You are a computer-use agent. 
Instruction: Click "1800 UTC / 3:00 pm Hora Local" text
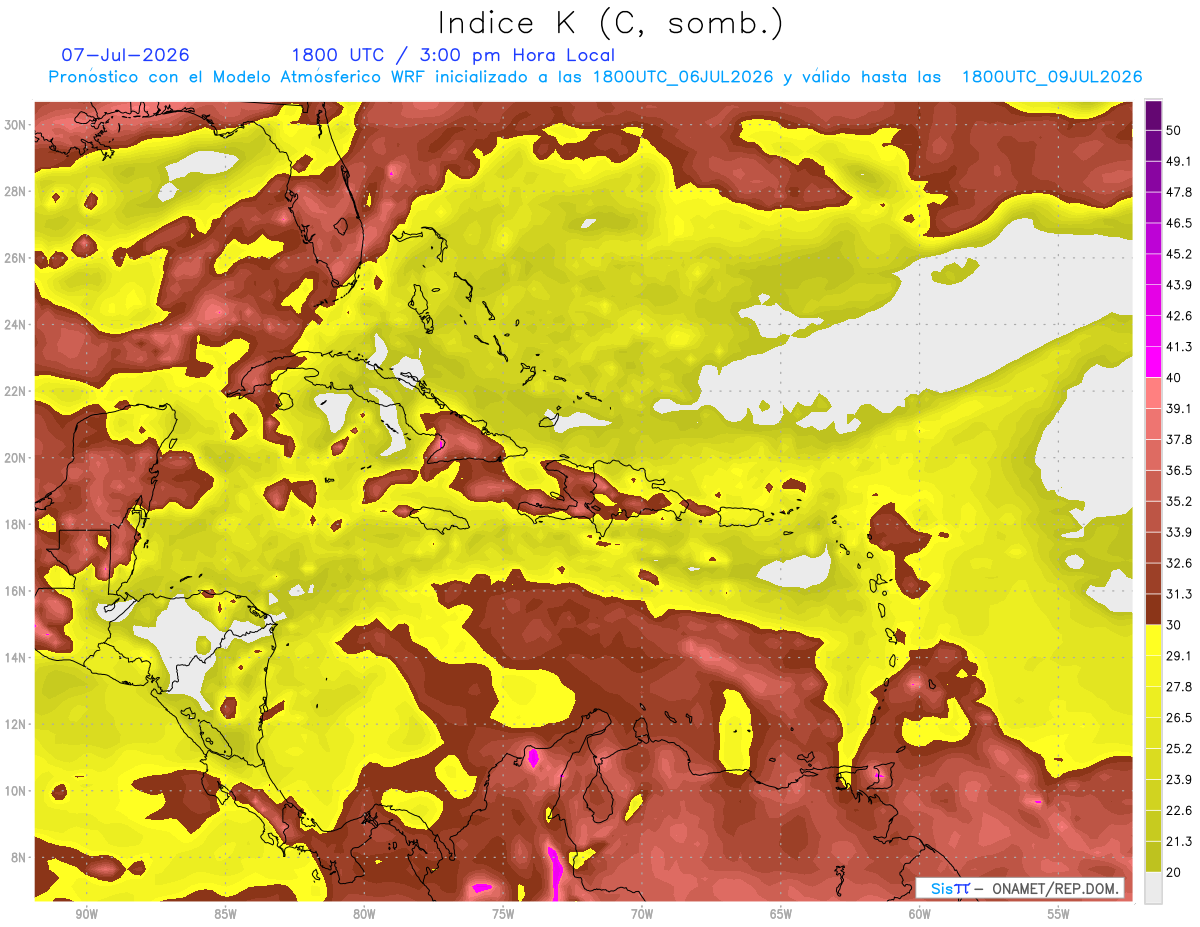pos(453,55)
